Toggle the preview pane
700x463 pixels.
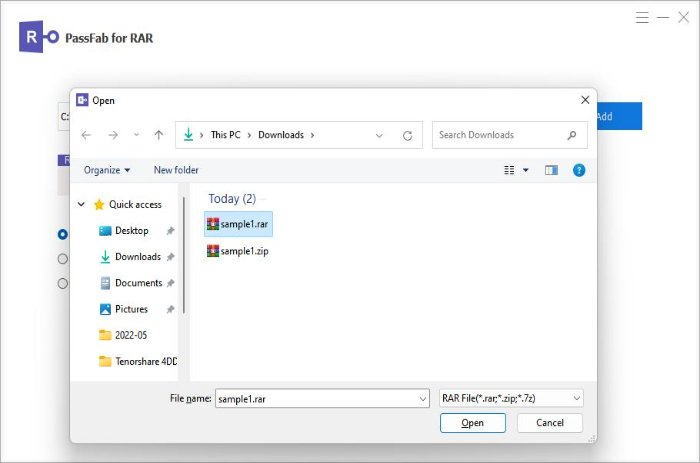coord(551,170)
